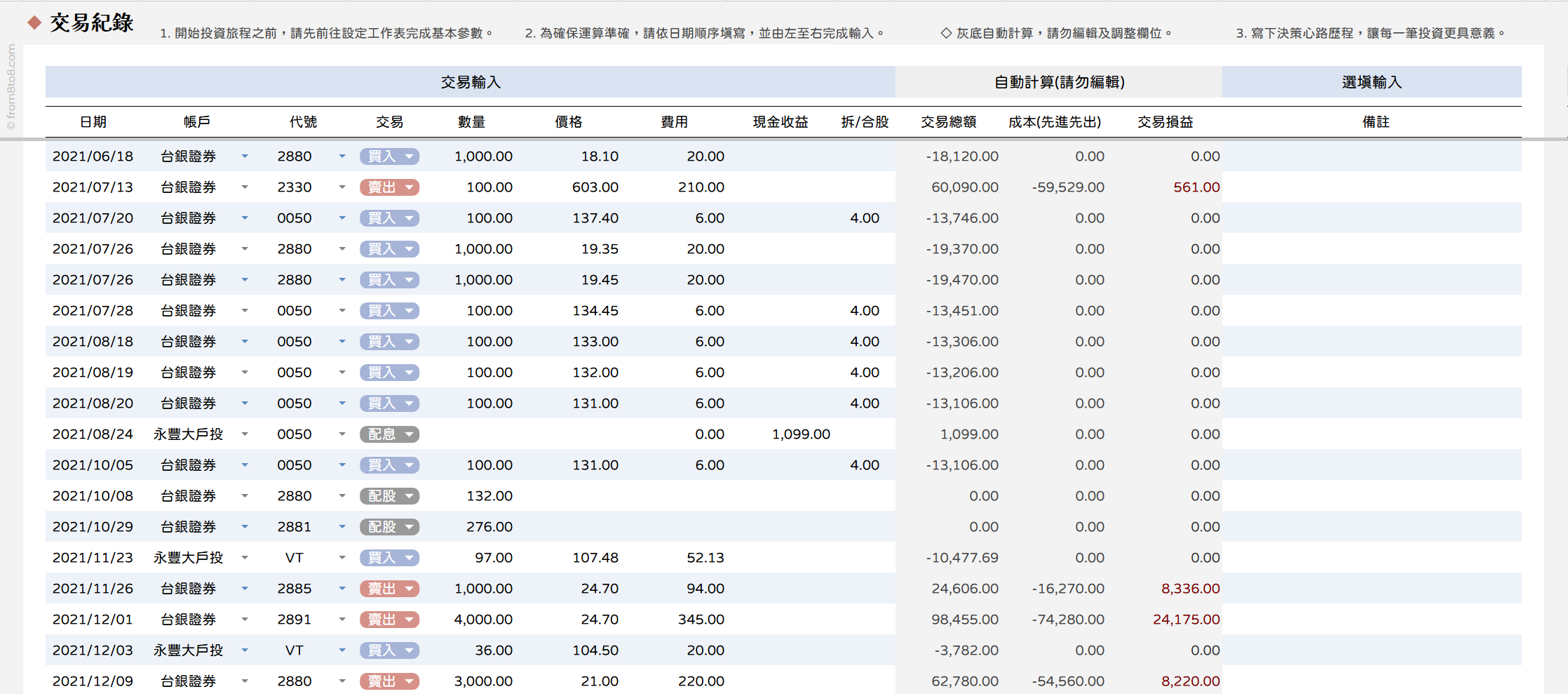Click the 拆/合股 column header
The width and height of the screenshot is (1568, 694).
point(865,121)
